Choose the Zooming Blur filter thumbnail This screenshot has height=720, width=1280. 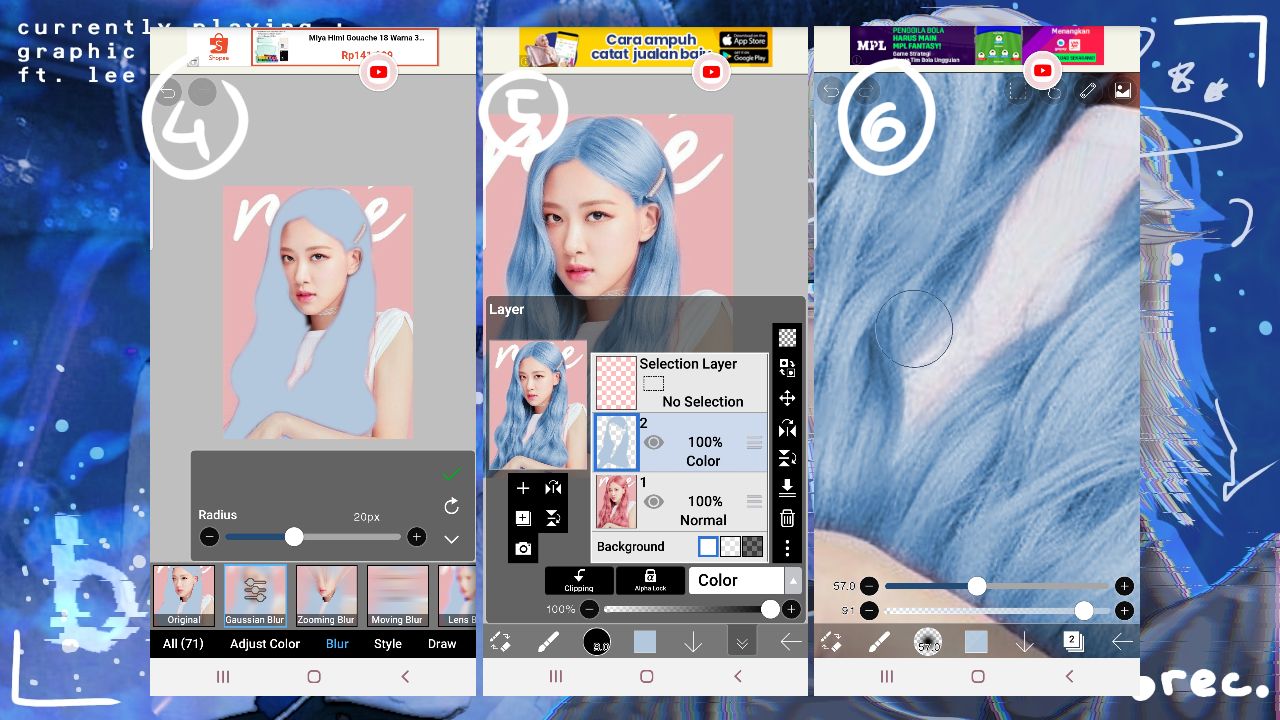point(326,596)
